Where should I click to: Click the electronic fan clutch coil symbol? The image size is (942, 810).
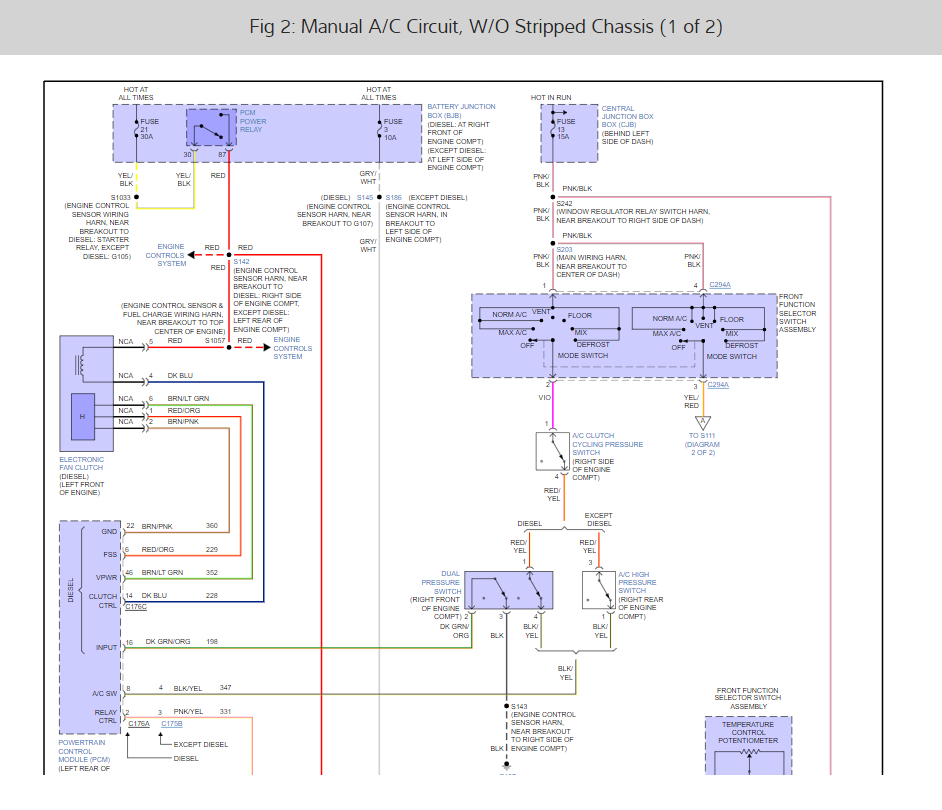point(79,366)
